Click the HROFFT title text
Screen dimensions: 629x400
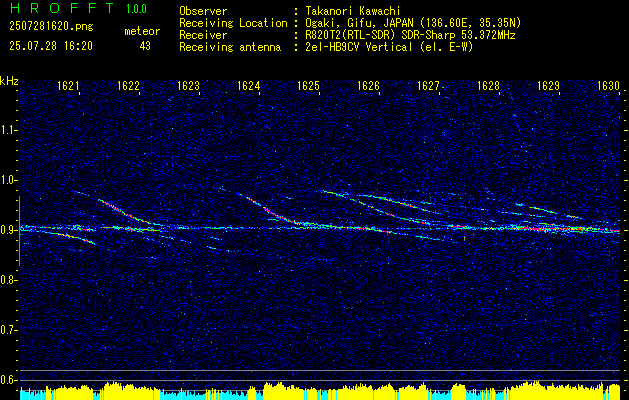pyautogui.click(x=62, y=8)
